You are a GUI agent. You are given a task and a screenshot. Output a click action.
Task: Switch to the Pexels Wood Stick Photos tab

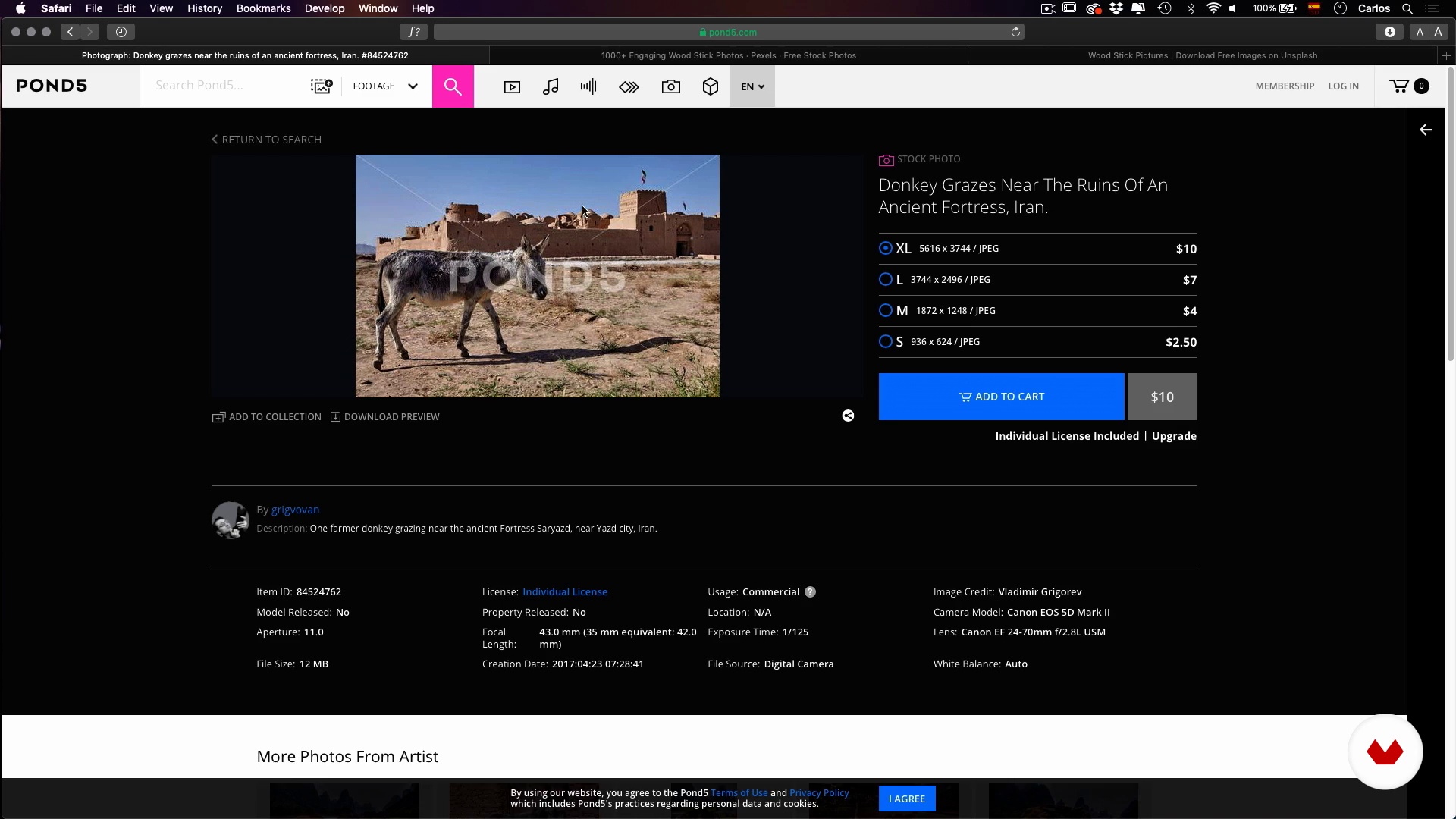click(728, 55)
